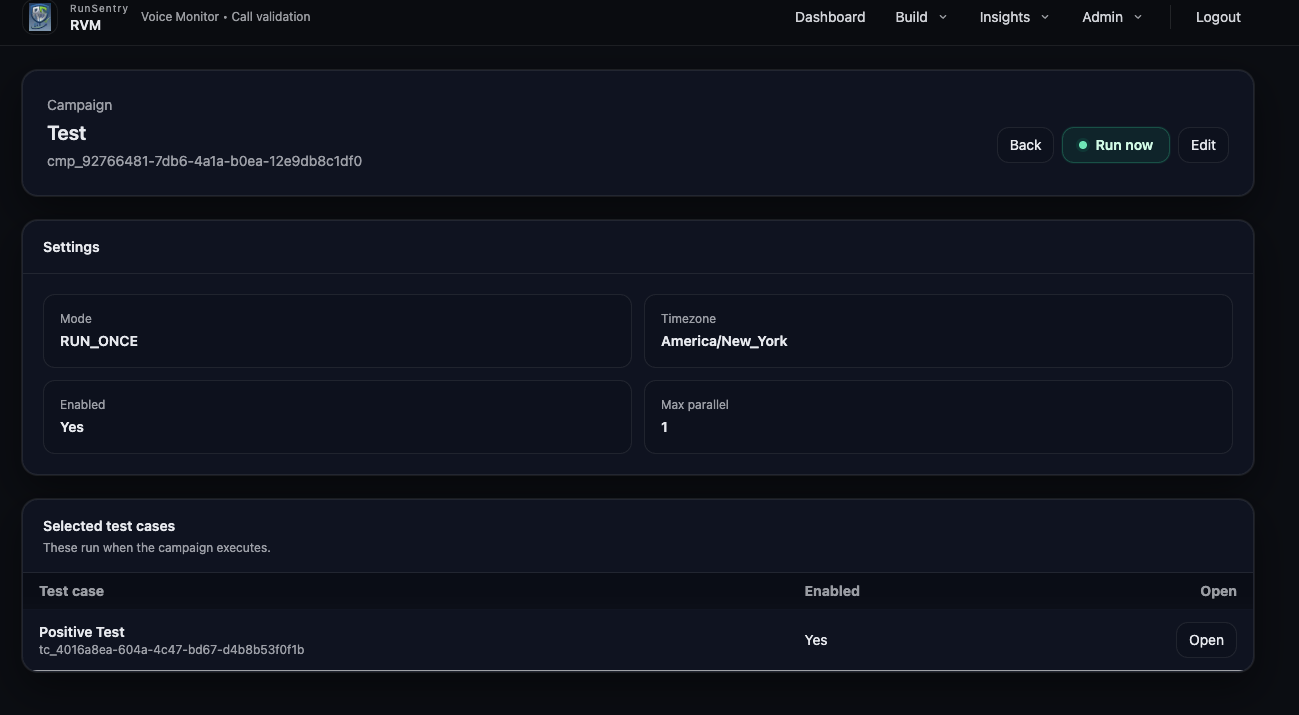The width and height of the screenshot is (1299, 715).
Task: Click the RunSentry shield logo icon
Action: tap(40, 17)
